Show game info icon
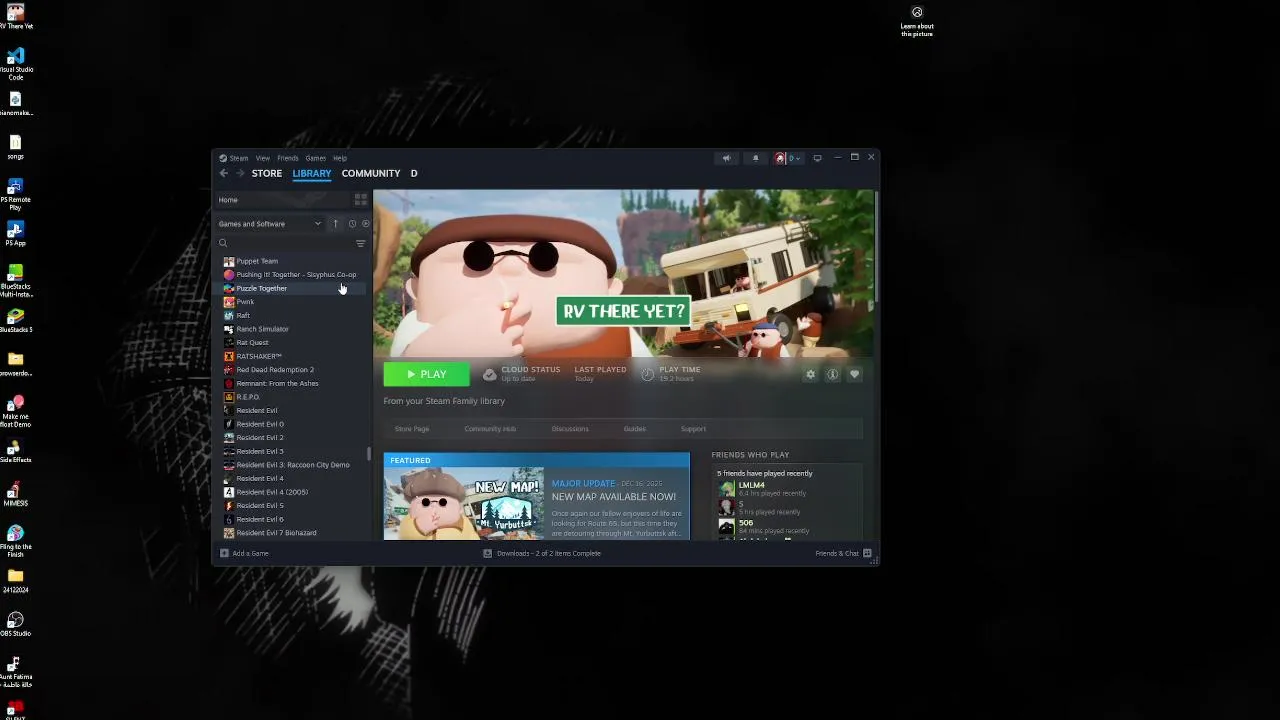The width and height of the screenshot is (1280, 720). [832, 374]
